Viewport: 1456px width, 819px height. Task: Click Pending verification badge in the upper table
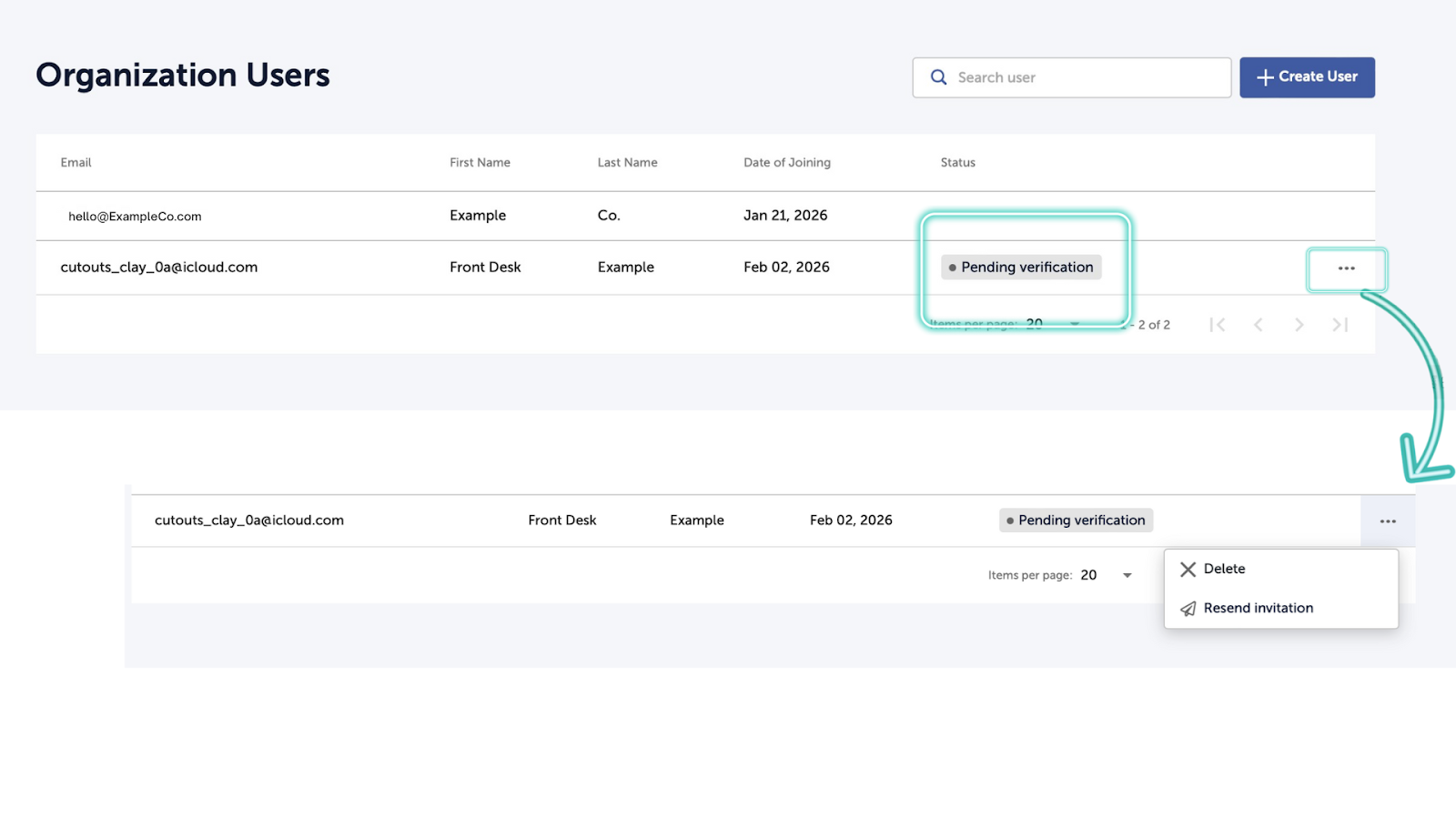click(1021, 268)
